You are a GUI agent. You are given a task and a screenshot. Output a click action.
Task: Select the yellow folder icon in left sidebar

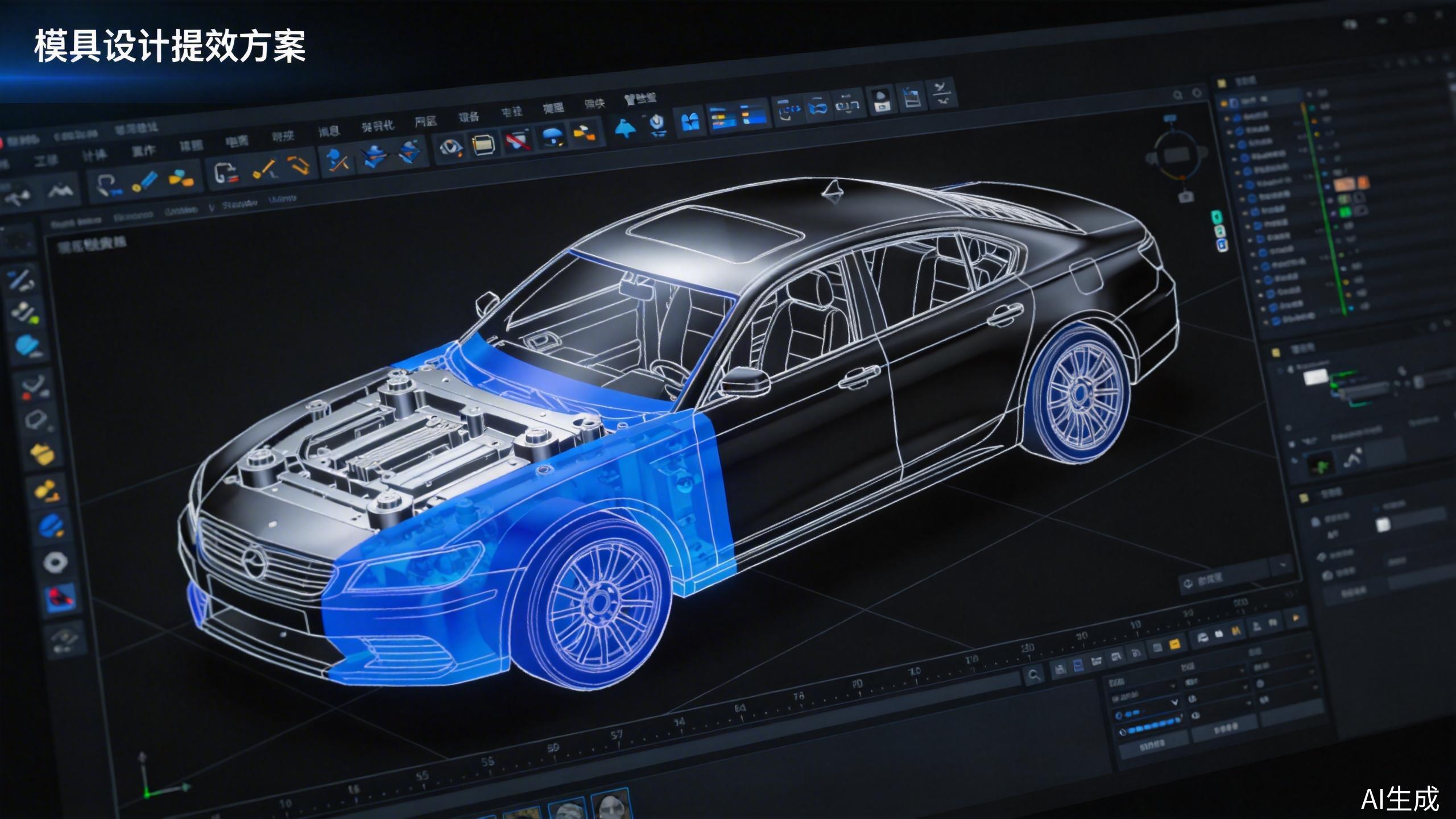coord(41,454)
